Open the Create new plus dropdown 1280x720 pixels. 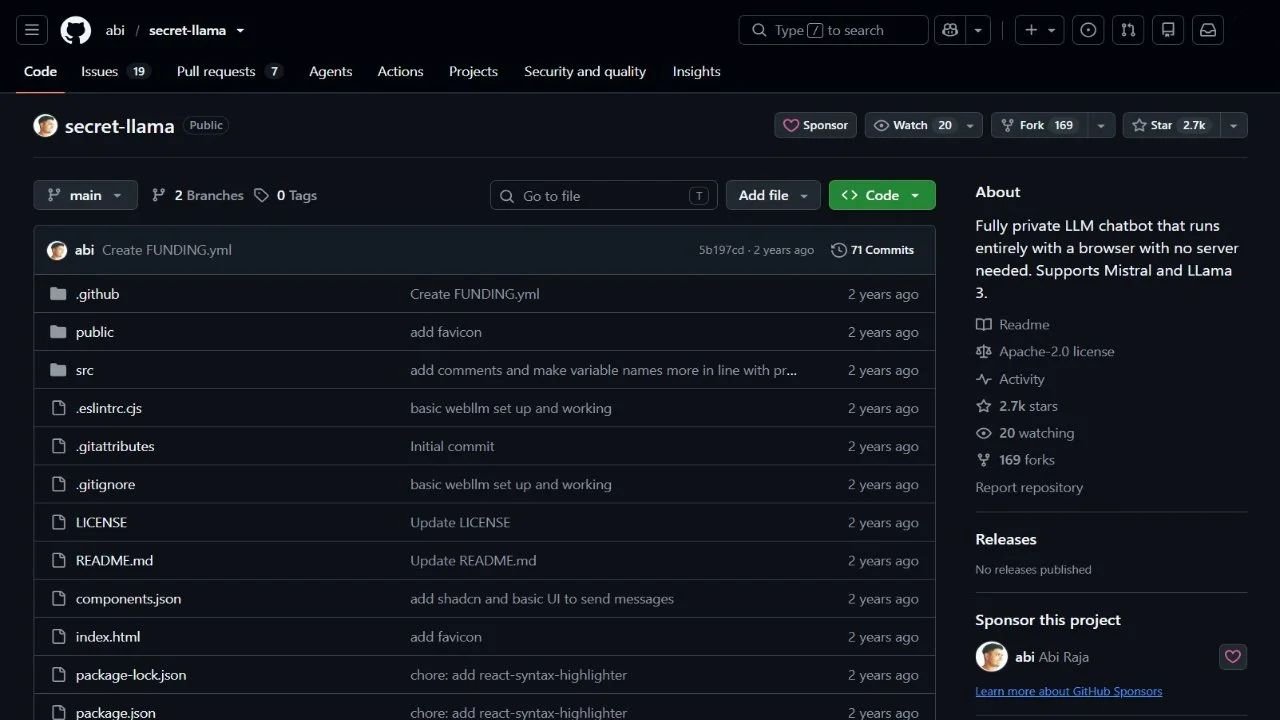click(x=1040, y=30)
